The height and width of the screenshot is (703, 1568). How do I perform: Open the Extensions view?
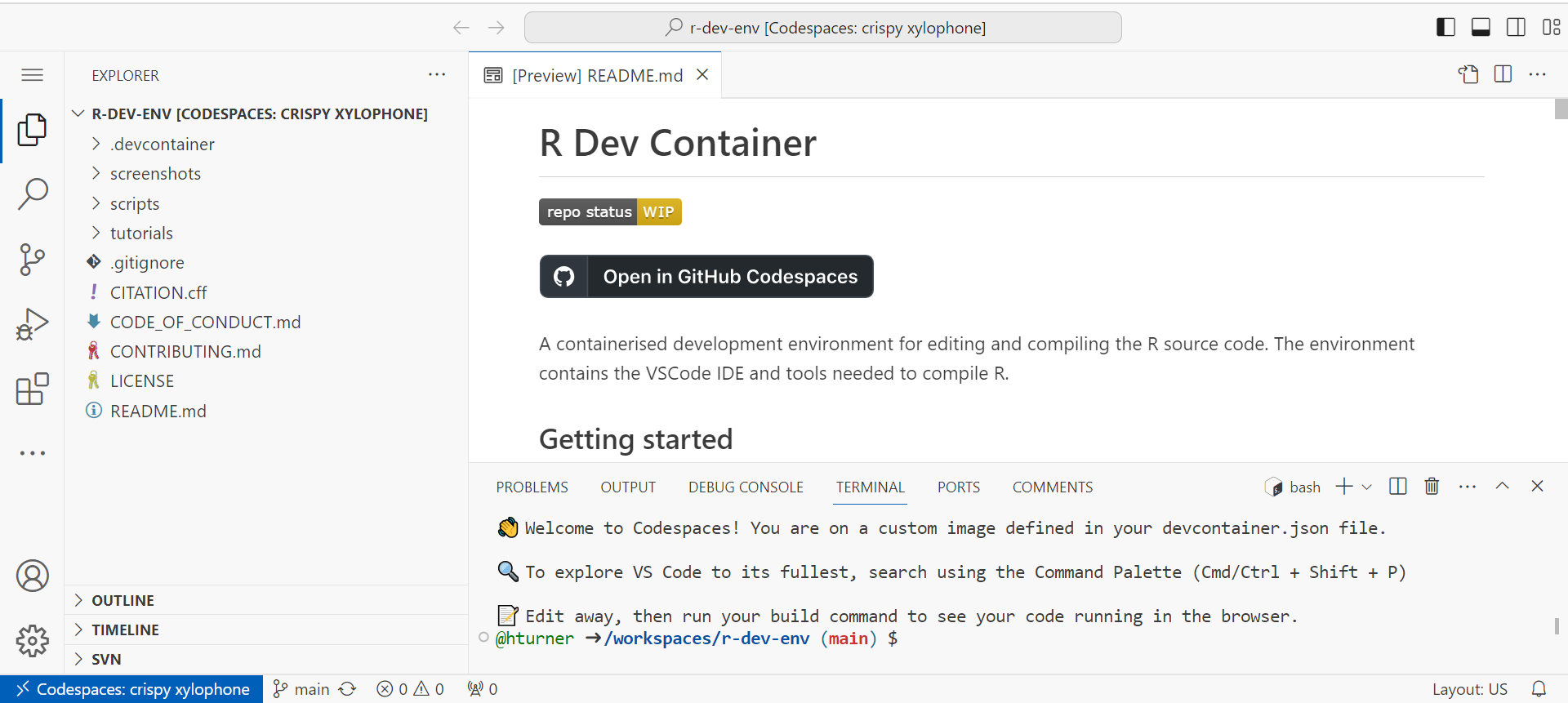33,389
